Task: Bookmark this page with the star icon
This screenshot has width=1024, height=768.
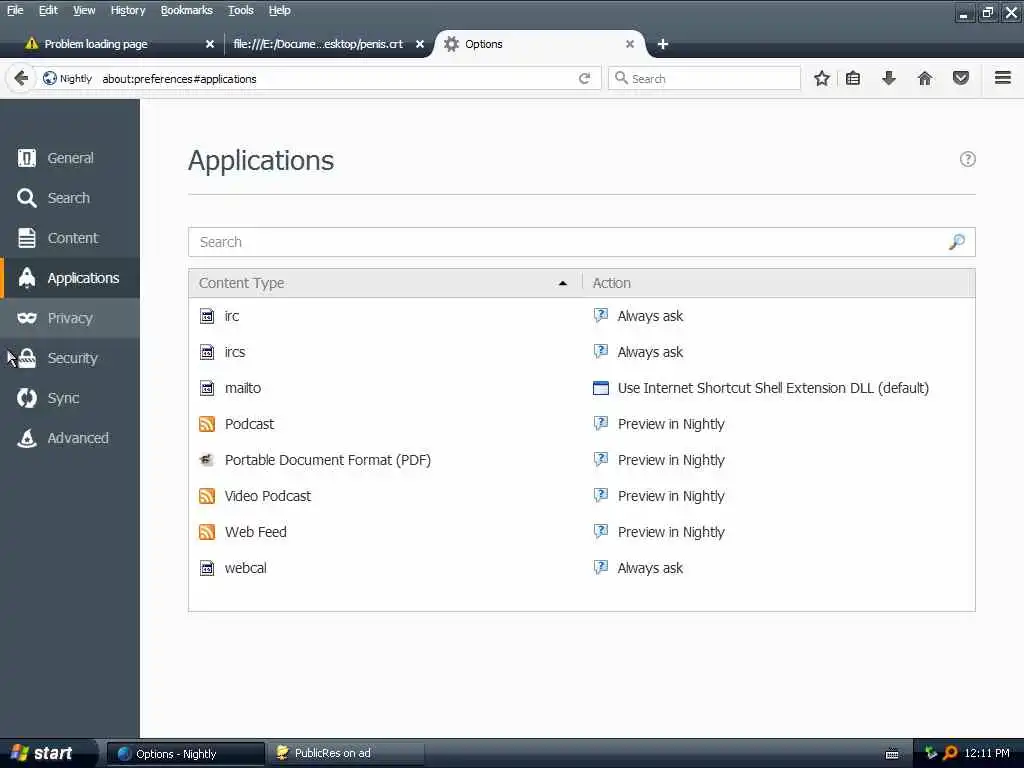Action: coord(822,78)
